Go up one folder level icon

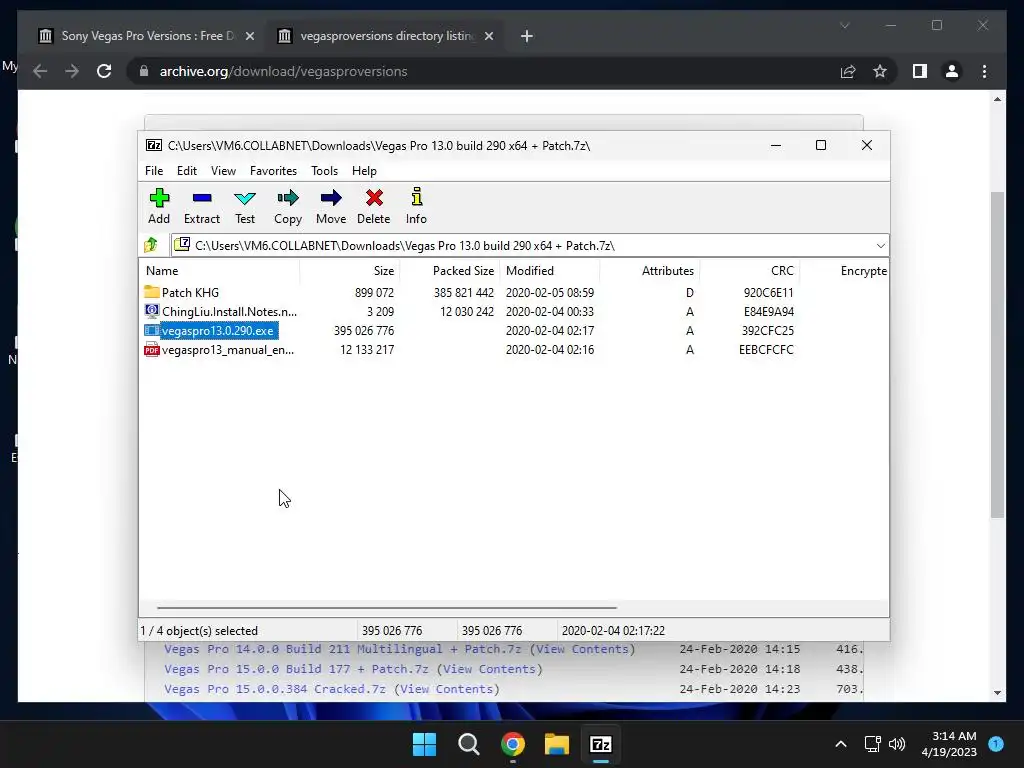click(x=151, y=245)
